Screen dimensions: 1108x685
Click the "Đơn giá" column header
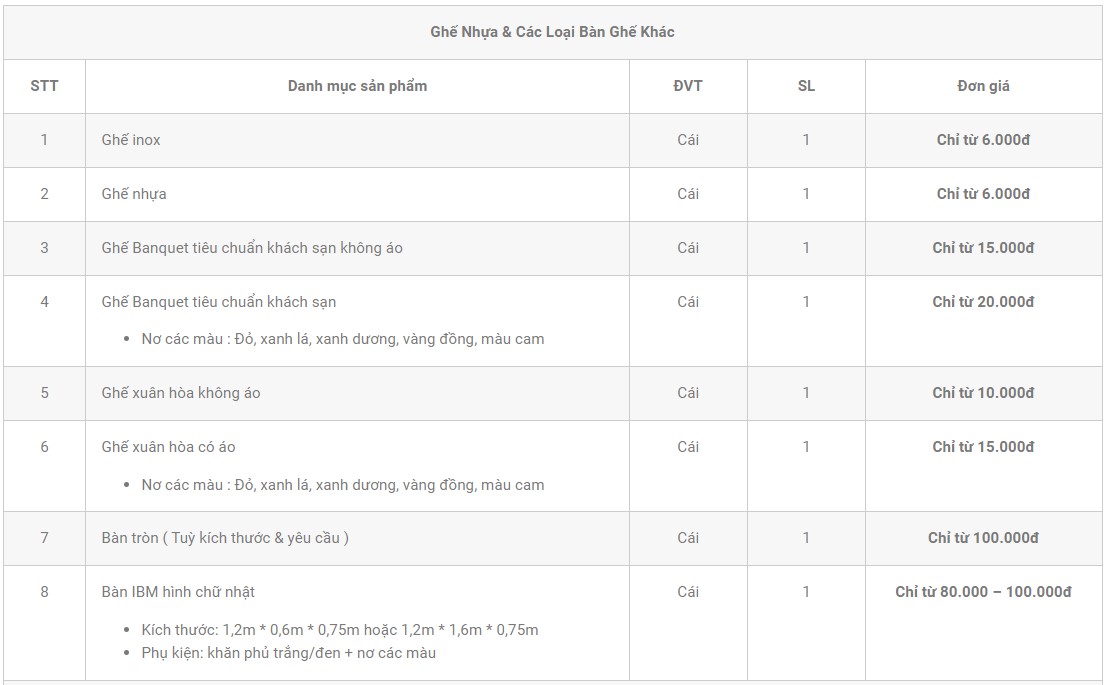983,86
